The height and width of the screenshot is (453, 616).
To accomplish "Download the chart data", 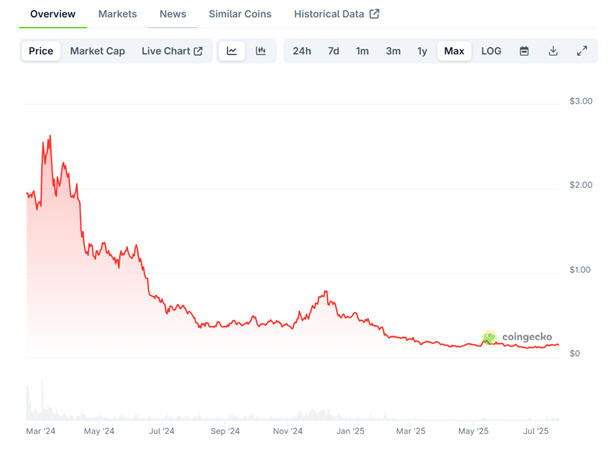I will pyautogui.click(x=553, y=51).
